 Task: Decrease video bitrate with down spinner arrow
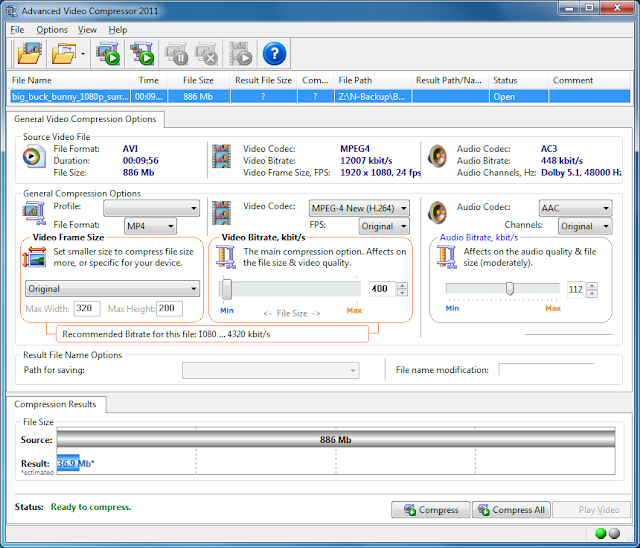[402, 293]
